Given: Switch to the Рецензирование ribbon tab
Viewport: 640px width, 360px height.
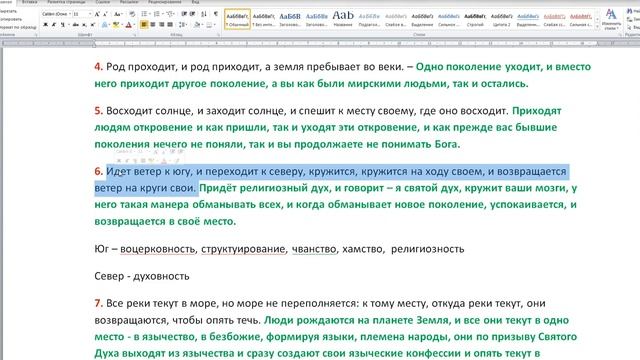Looking at the screenshot, I should tap(164, 2).
